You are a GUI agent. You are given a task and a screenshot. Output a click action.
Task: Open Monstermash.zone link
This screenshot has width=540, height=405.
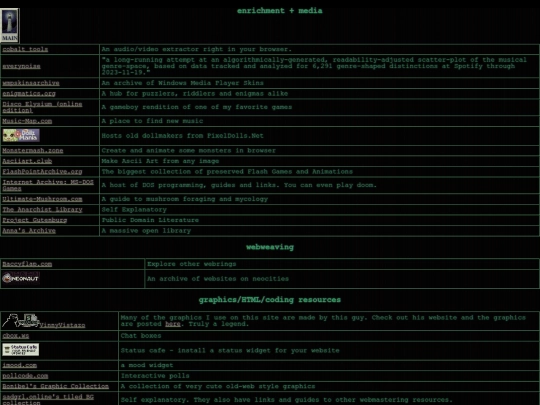[33, 150]
